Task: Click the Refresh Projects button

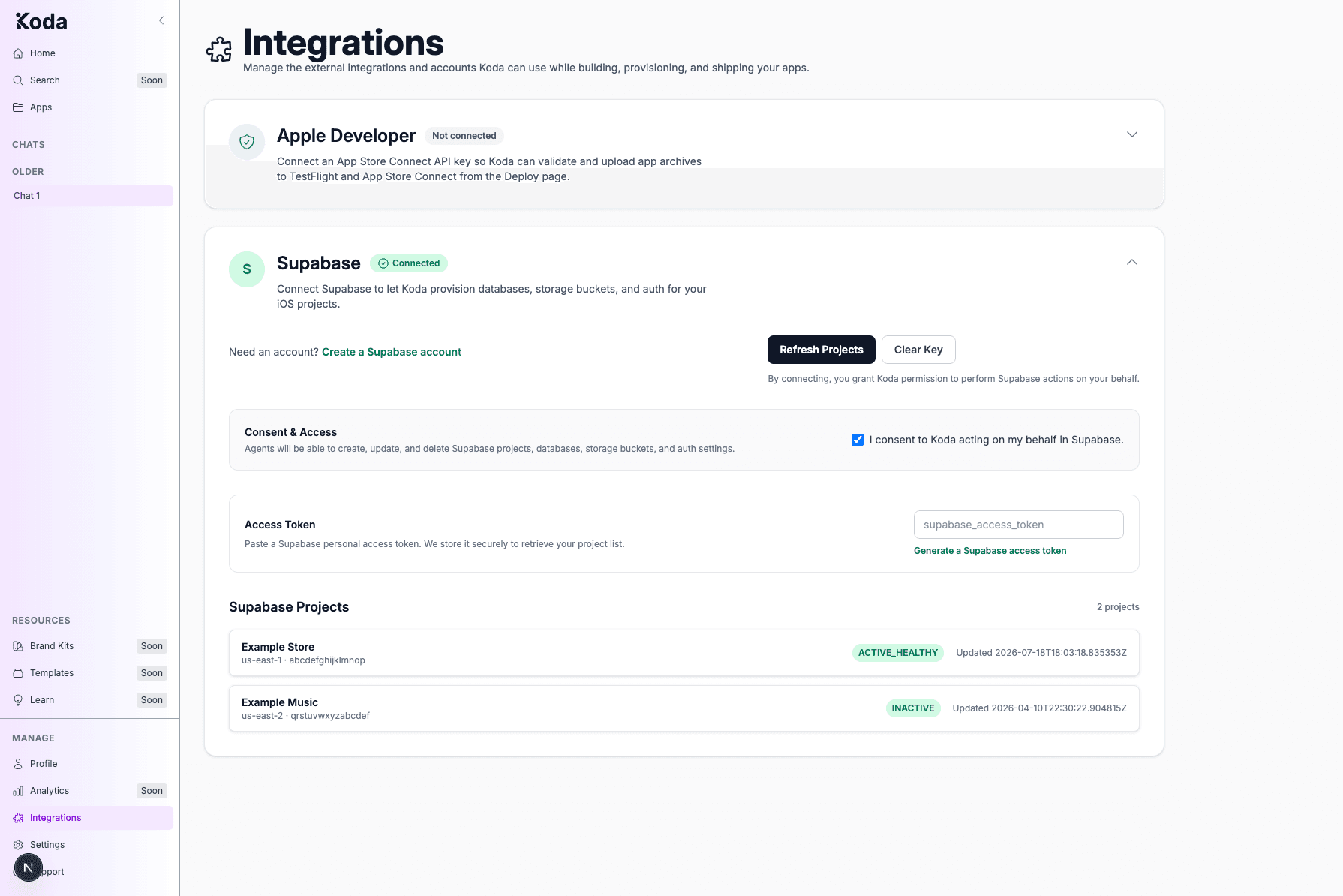Action: (x=821, y=350)
